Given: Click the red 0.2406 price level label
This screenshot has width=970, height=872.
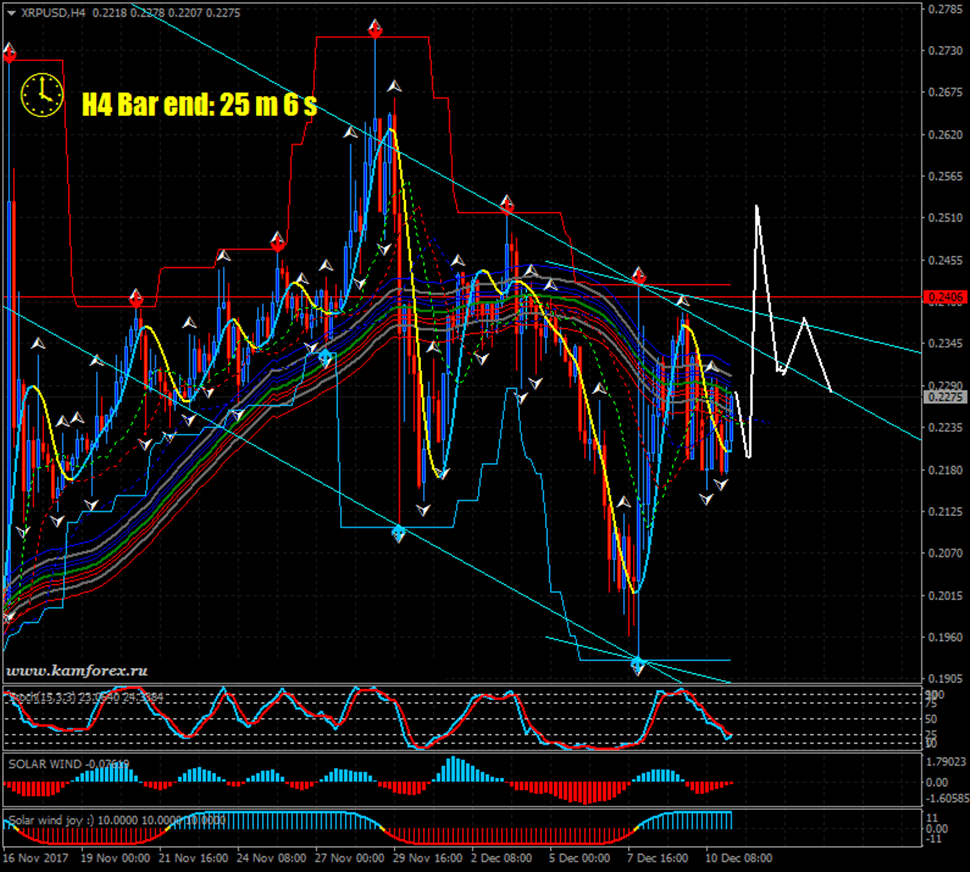Looking at the screenshot, I should (944, 297).
